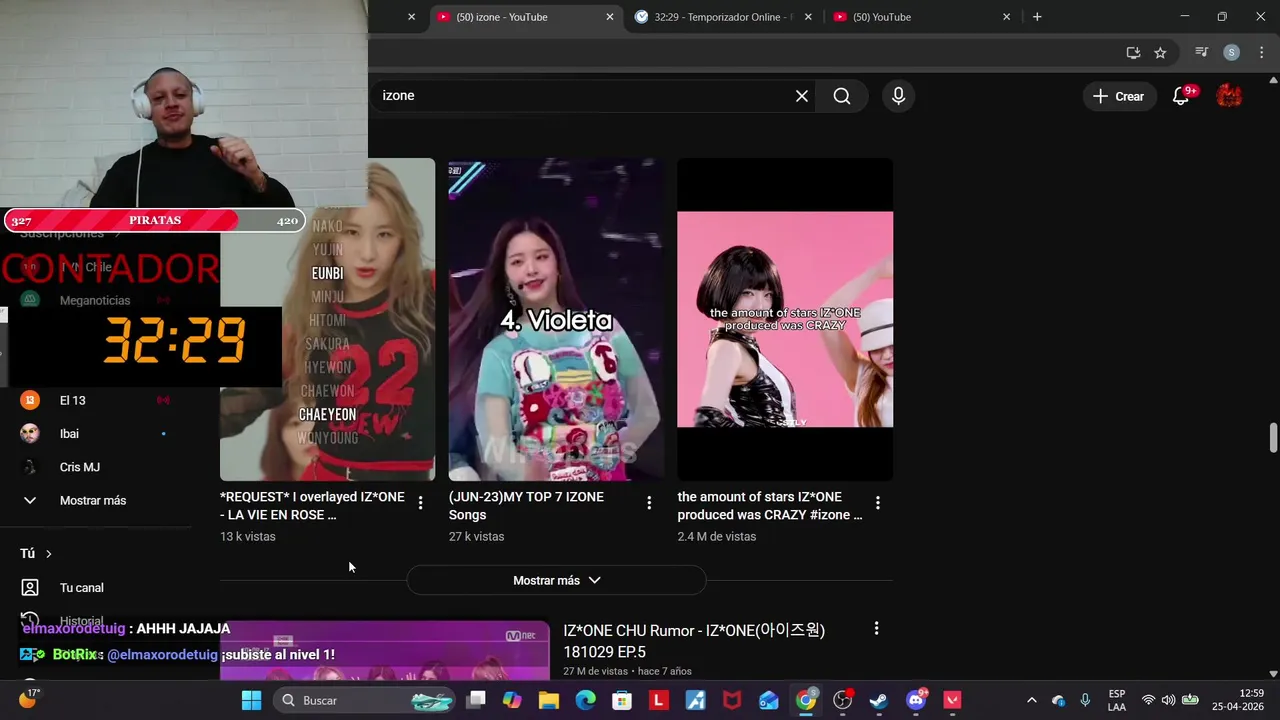Open Task View on the taskbar
1280x720 pixels.
(477, 700)
